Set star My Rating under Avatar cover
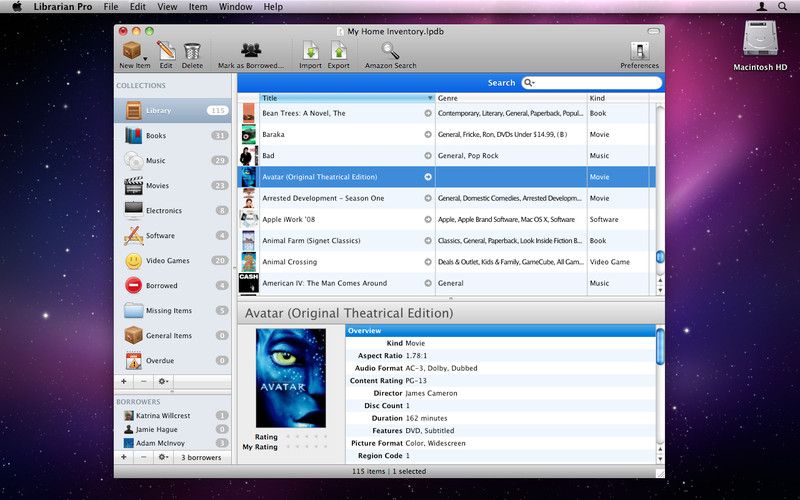This screenshot has width=800, height=500. tap(306, 447)
